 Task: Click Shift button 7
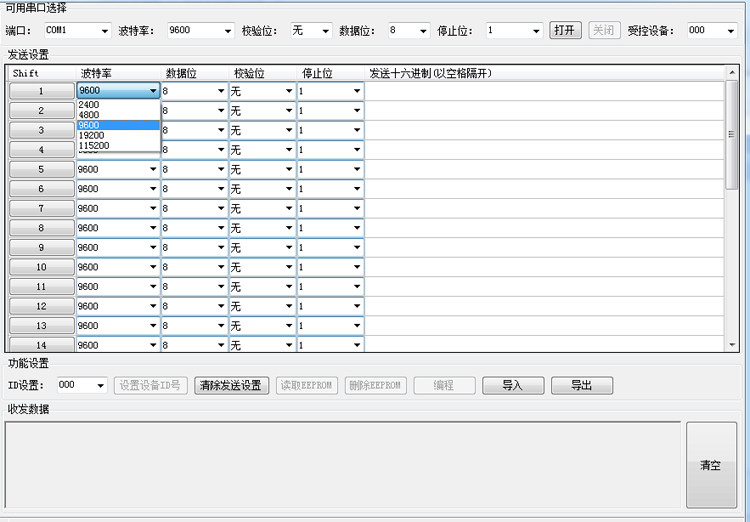coord(42,209)
